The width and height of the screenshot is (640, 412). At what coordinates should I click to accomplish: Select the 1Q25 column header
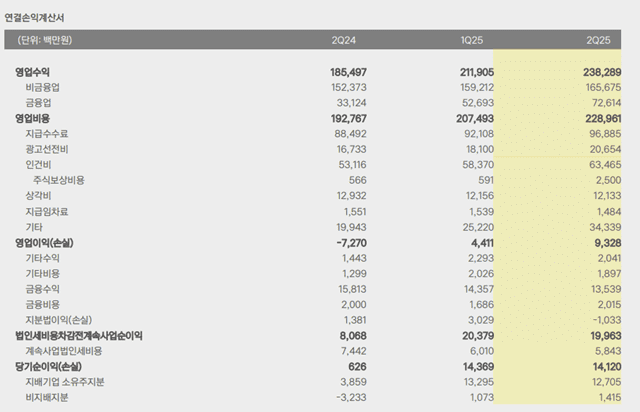[x=471, y=40]
